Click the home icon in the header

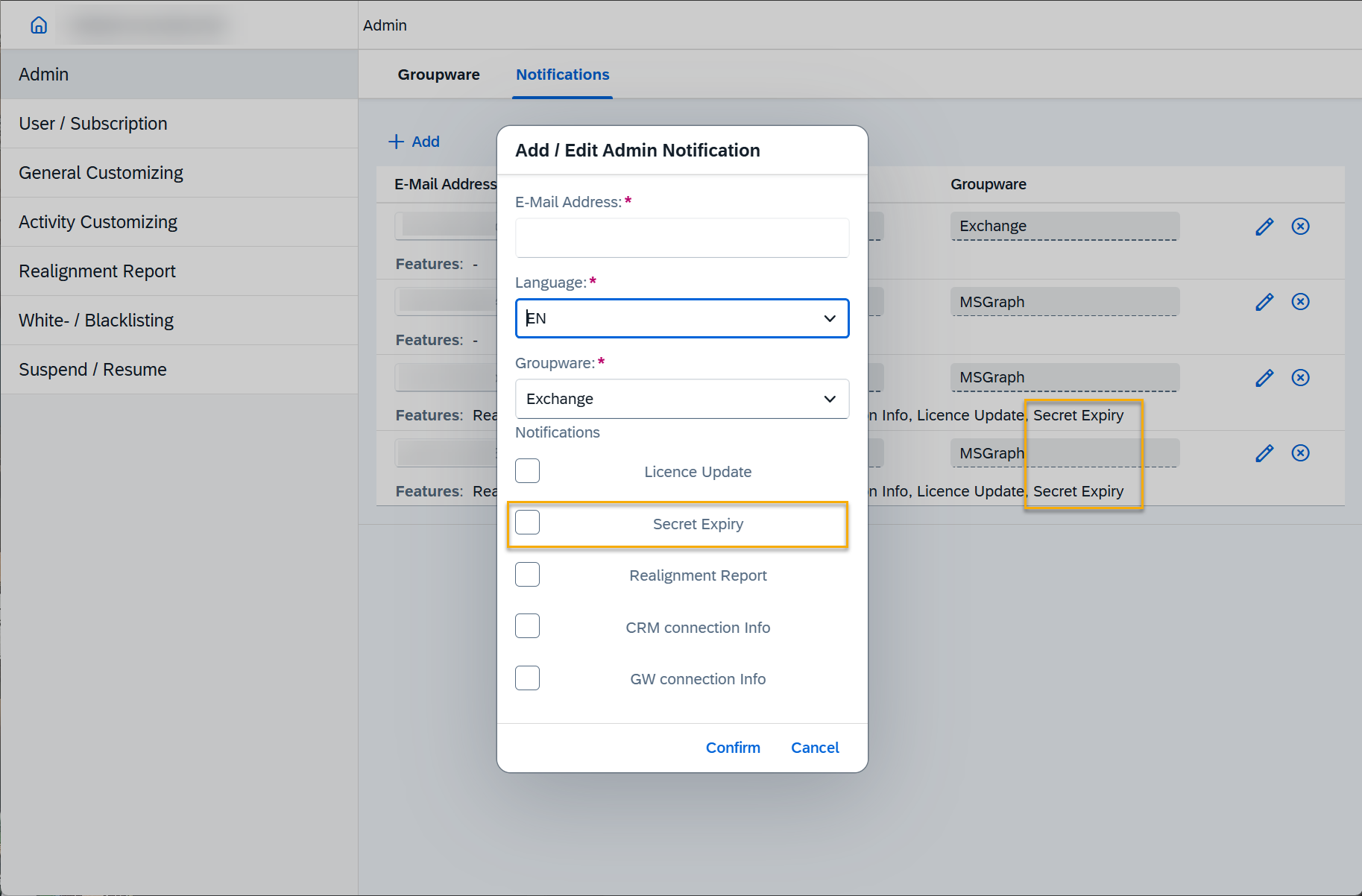tap(39, 25)
